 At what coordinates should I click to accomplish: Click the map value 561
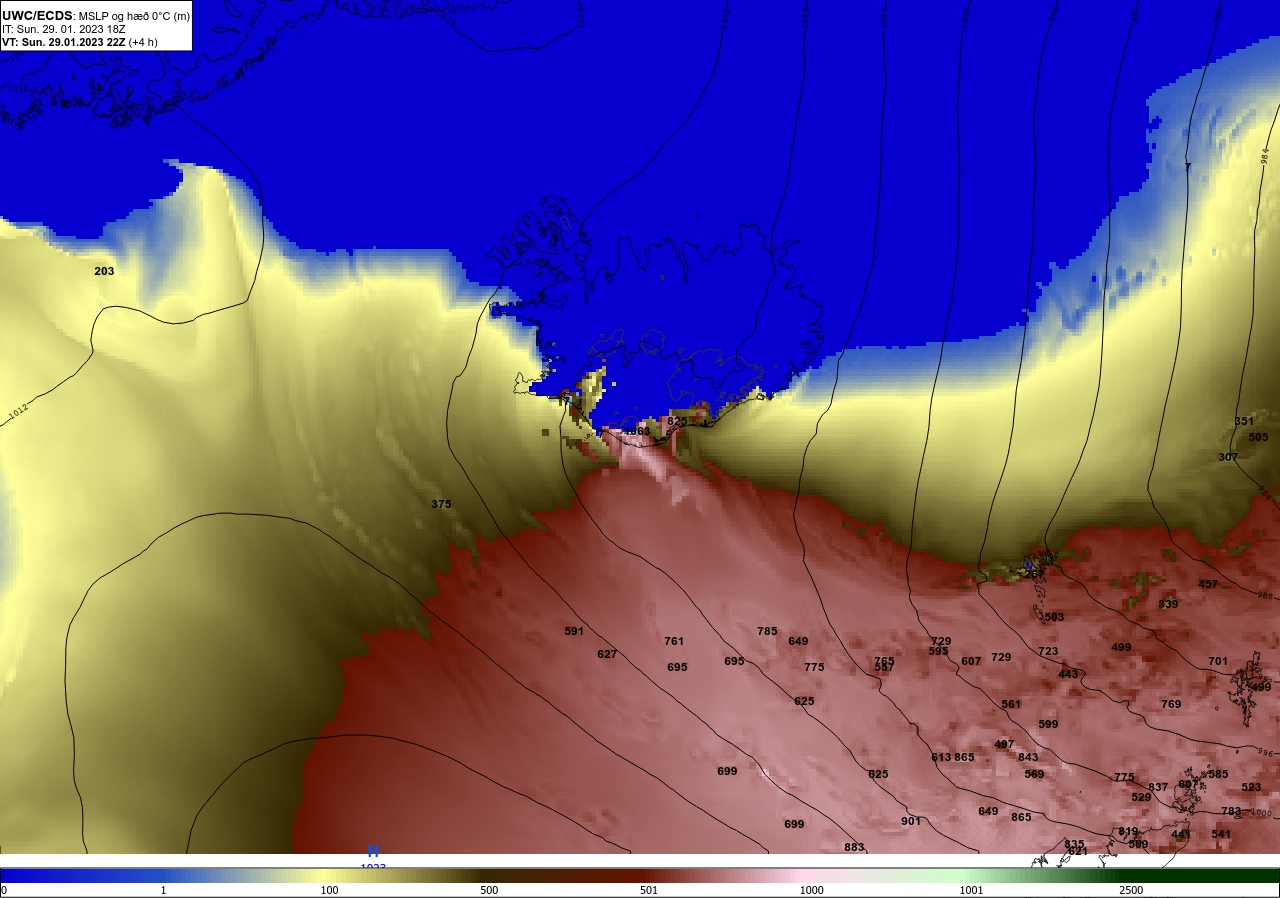tap(1011, 704)
